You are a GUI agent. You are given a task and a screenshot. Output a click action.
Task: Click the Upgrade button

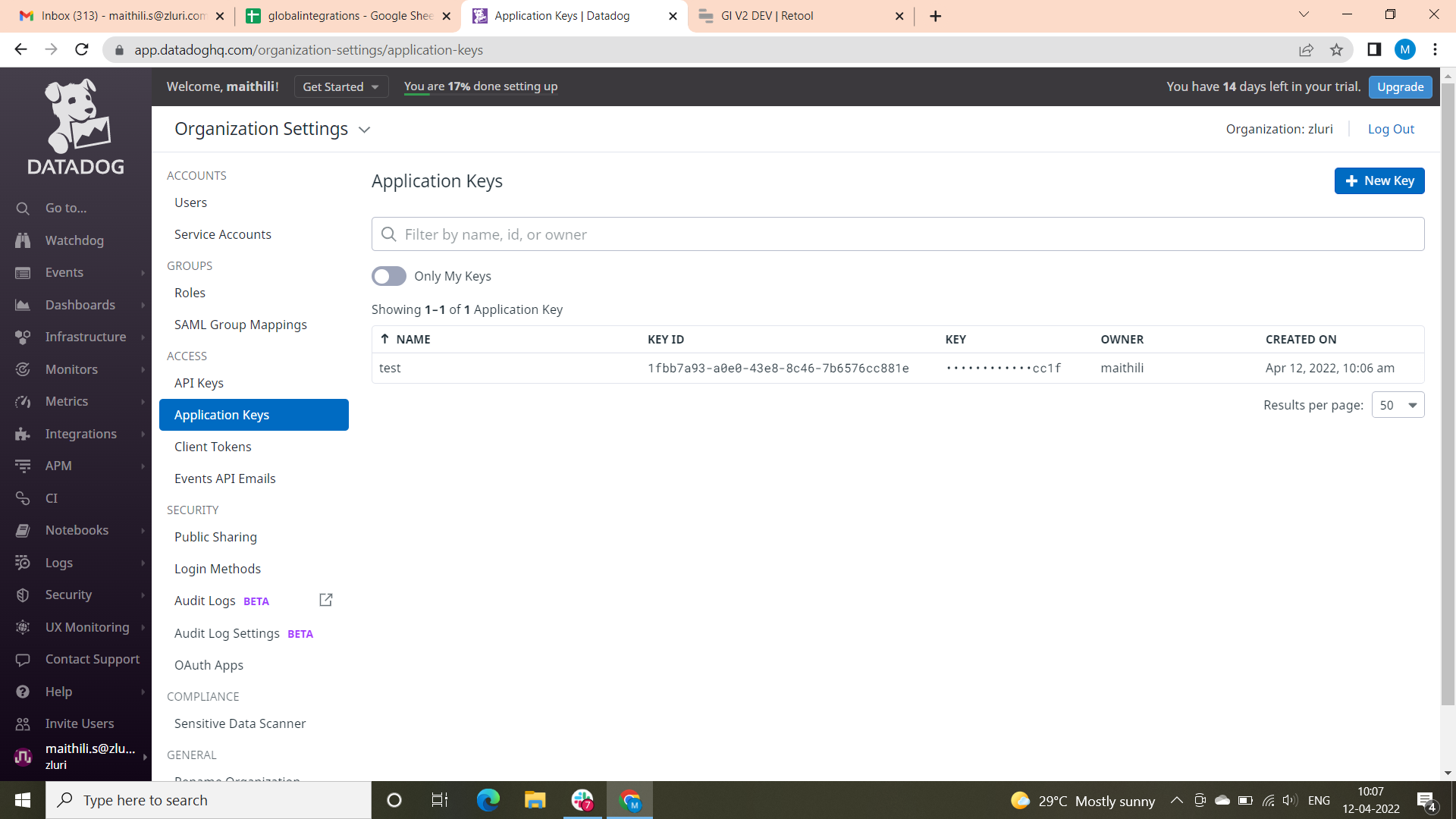(1400, 86)
